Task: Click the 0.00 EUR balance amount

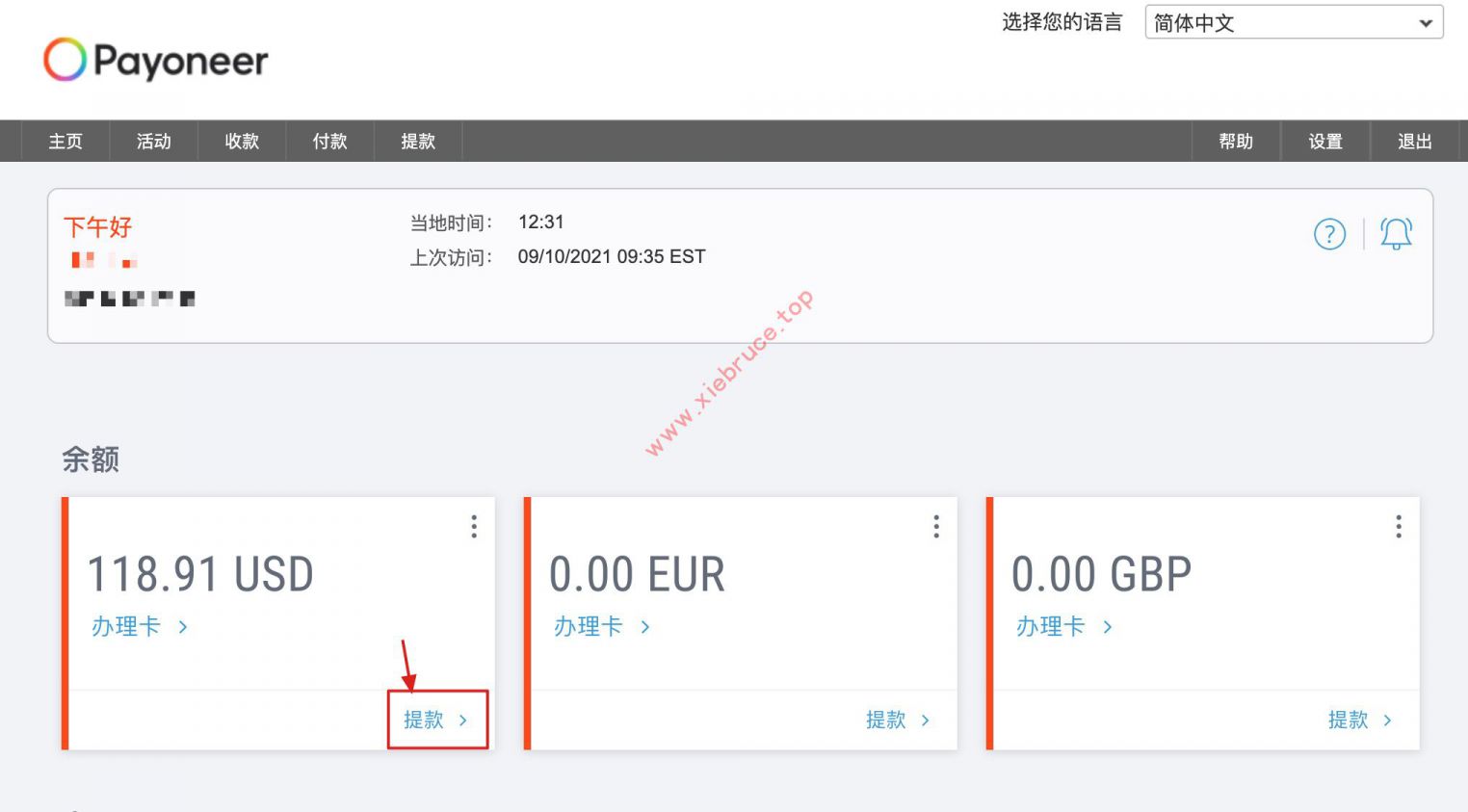Action: [637, 575]
